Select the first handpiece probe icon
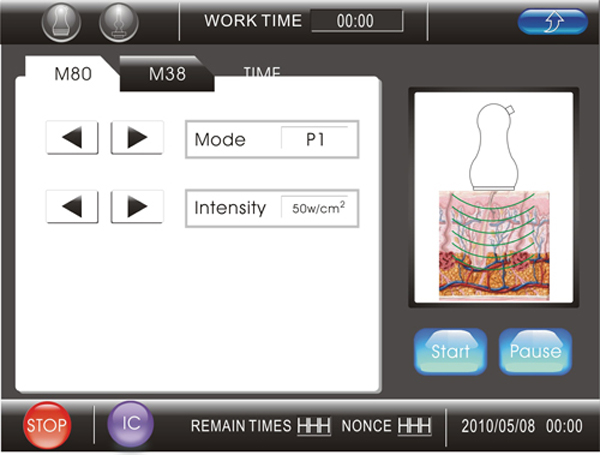Screen dimensions: 600x455 (61, 22)
